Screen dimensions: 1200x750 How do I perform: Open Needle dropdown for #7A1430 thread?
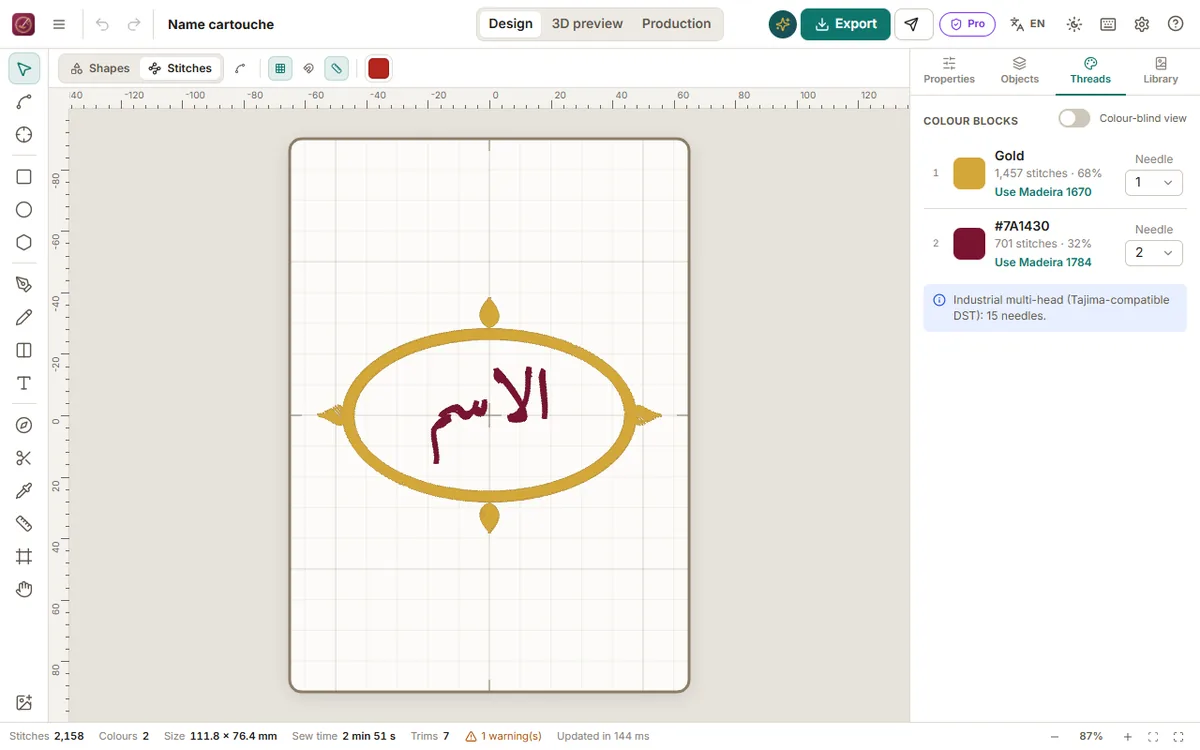click(x=1154, y=253)
